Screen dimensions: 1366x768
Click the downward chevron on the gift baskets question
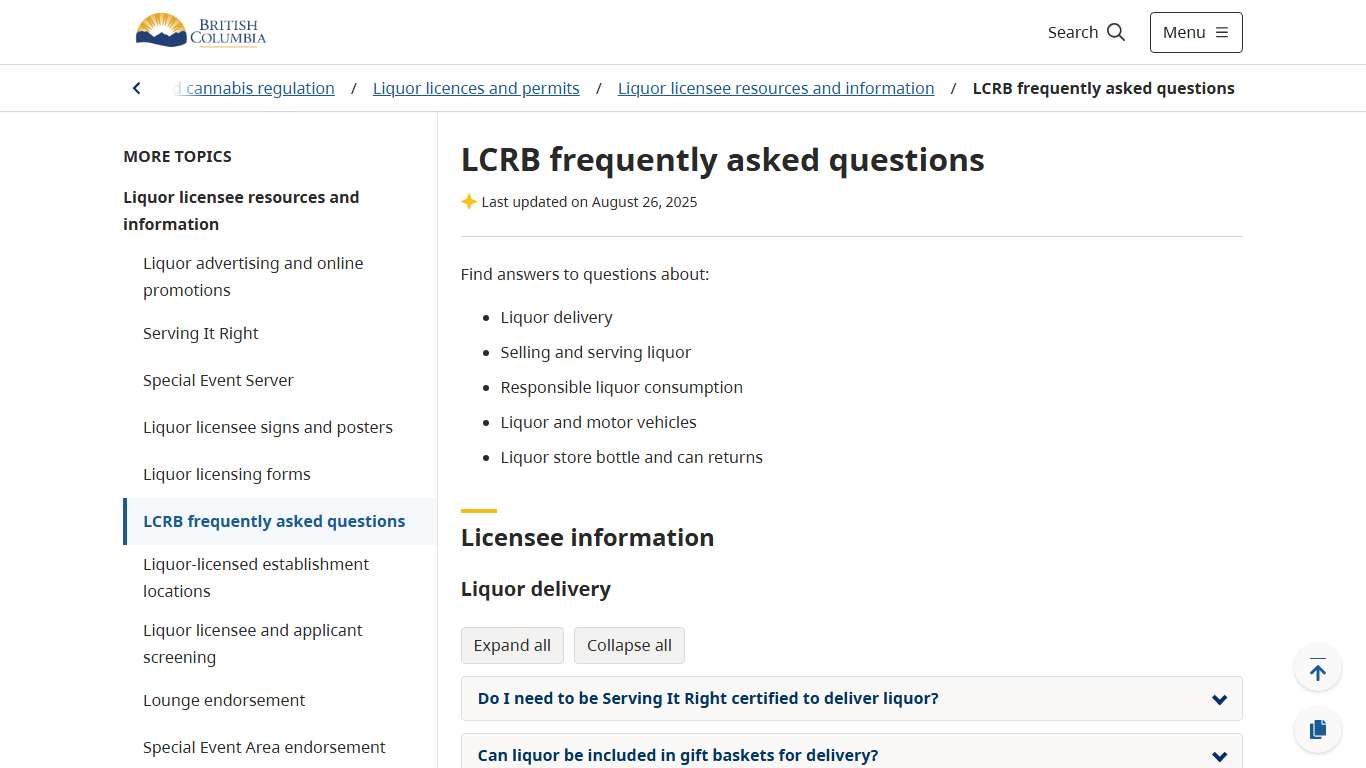pos(1219,756)
